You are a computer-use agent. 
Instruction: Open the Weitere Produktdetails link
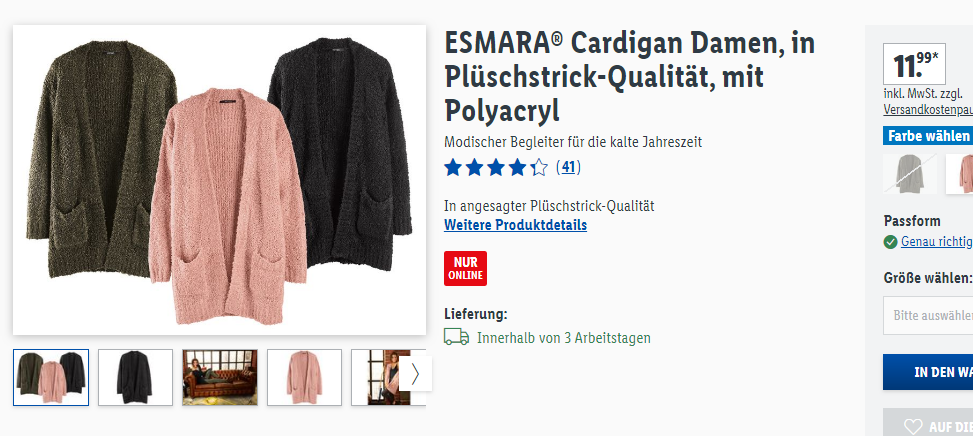516,225
